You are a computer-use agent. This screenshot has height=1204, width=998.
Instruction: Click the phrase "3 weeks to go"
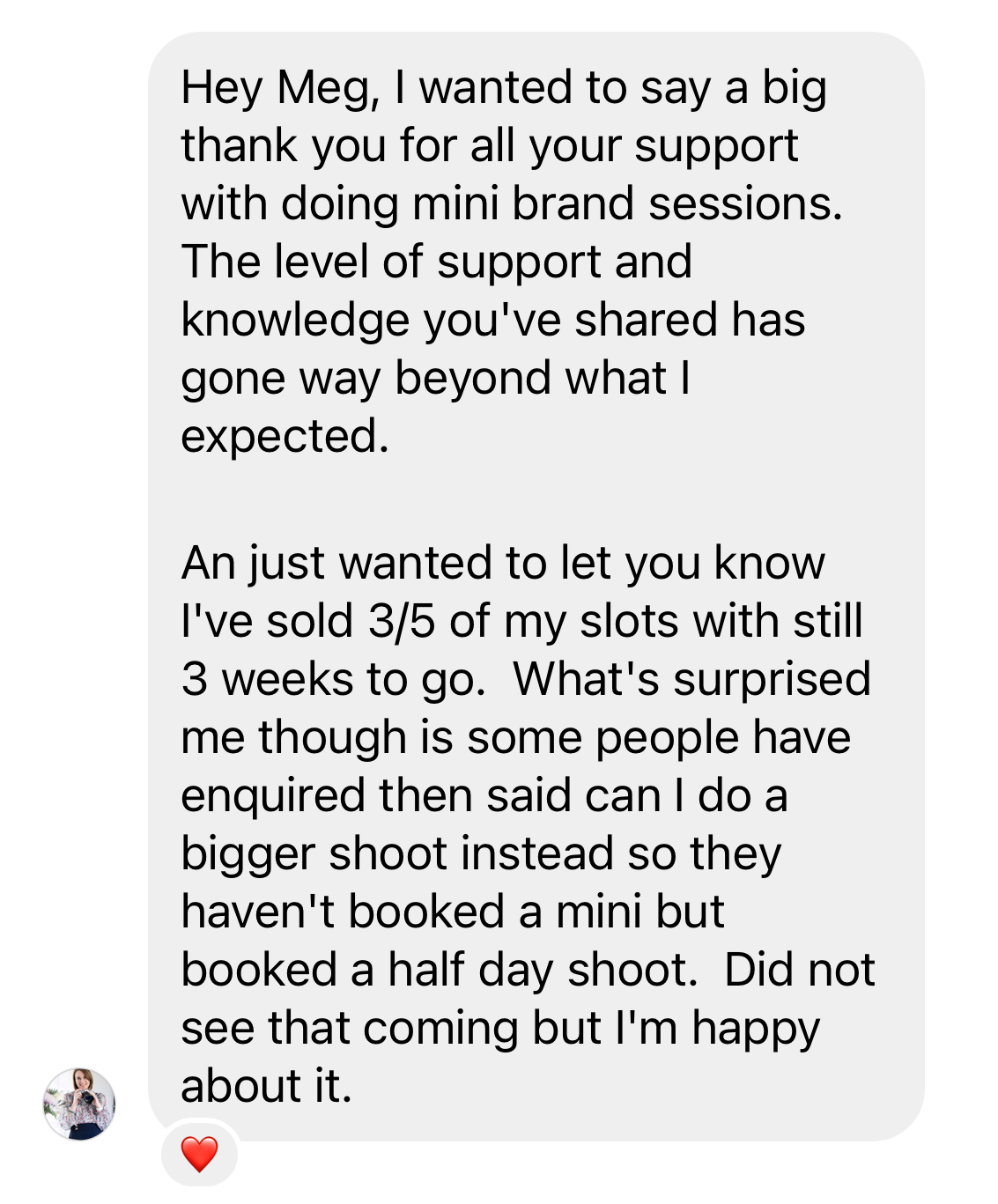pos(332,679)
